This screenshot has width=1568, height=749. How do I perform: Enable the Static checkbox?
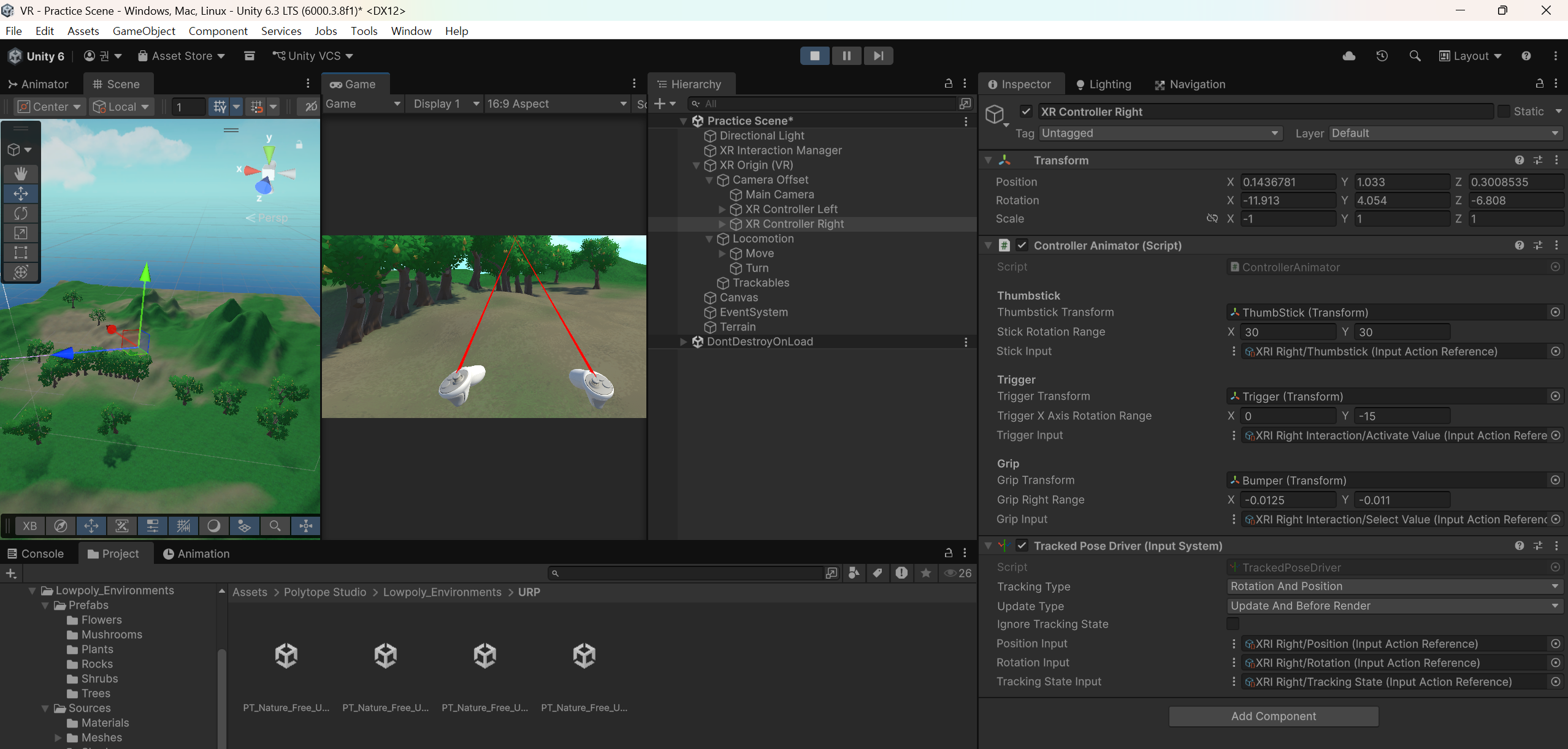(1504, 112)
